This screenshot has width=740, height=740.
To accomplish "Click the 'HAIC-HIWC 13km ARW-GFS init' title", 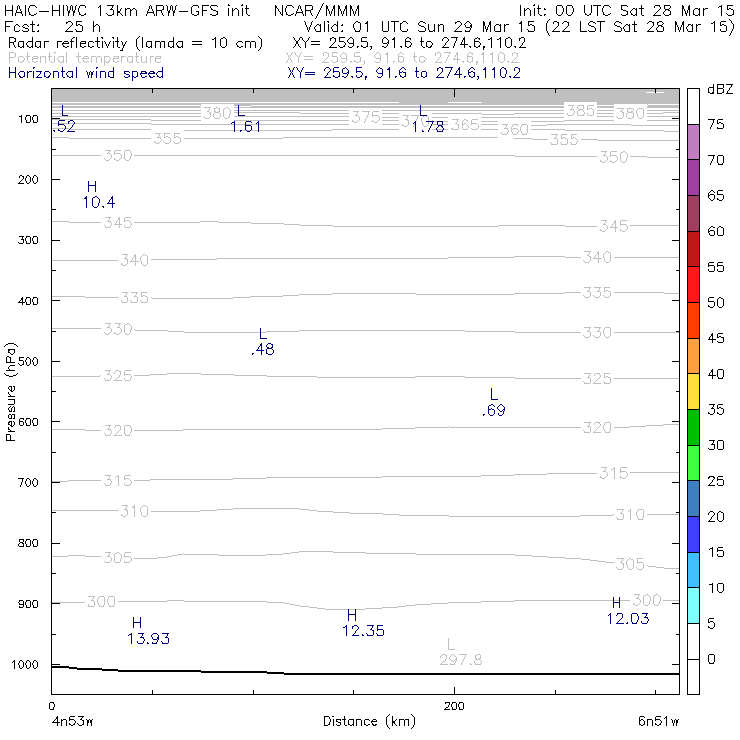I will tap(127, 10).
